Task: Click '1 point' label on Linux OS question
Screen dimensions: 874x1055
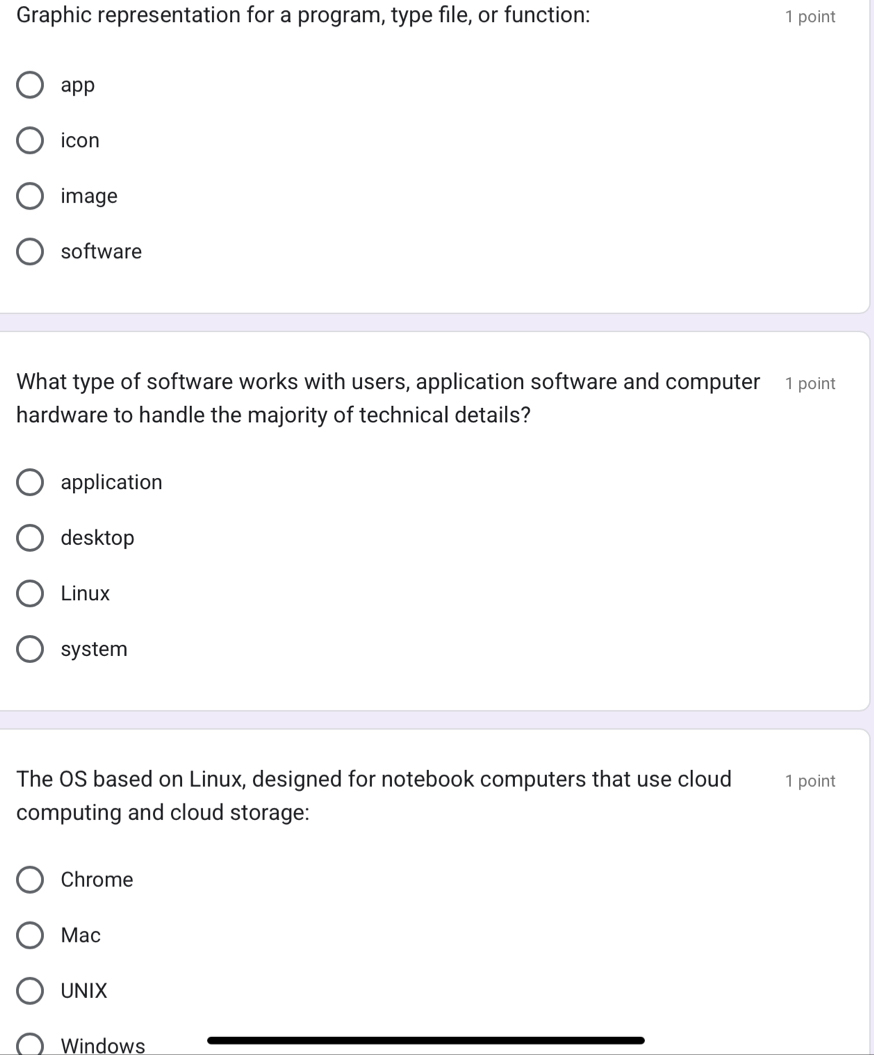Action: (810, 781)
